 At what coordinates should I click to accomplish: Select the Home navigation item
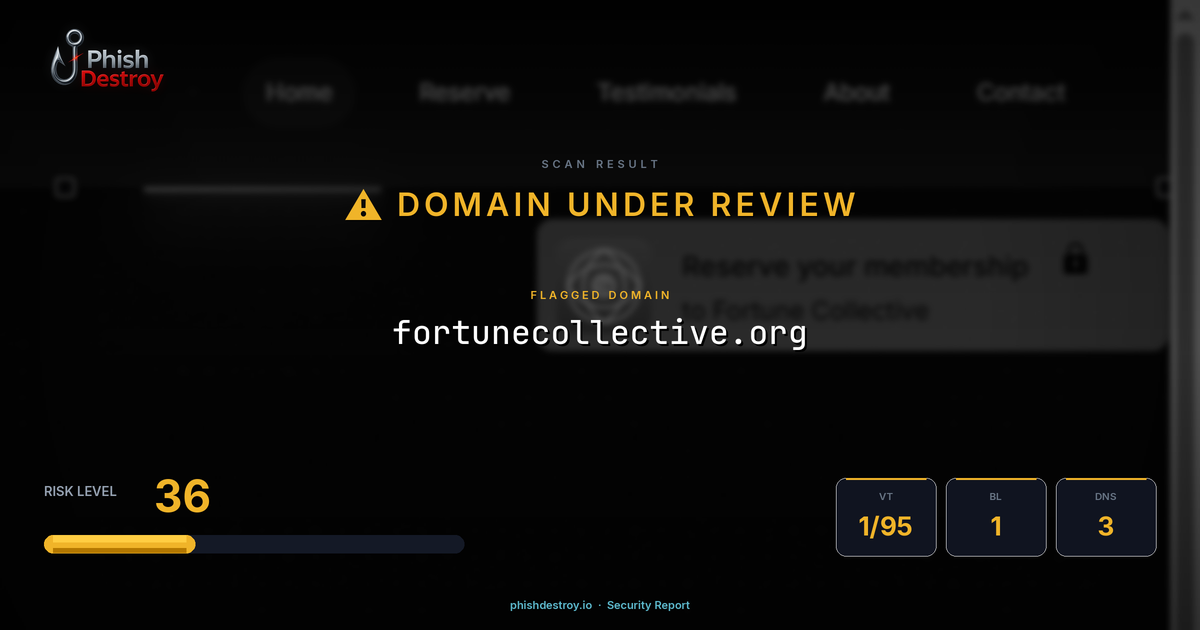297,92
